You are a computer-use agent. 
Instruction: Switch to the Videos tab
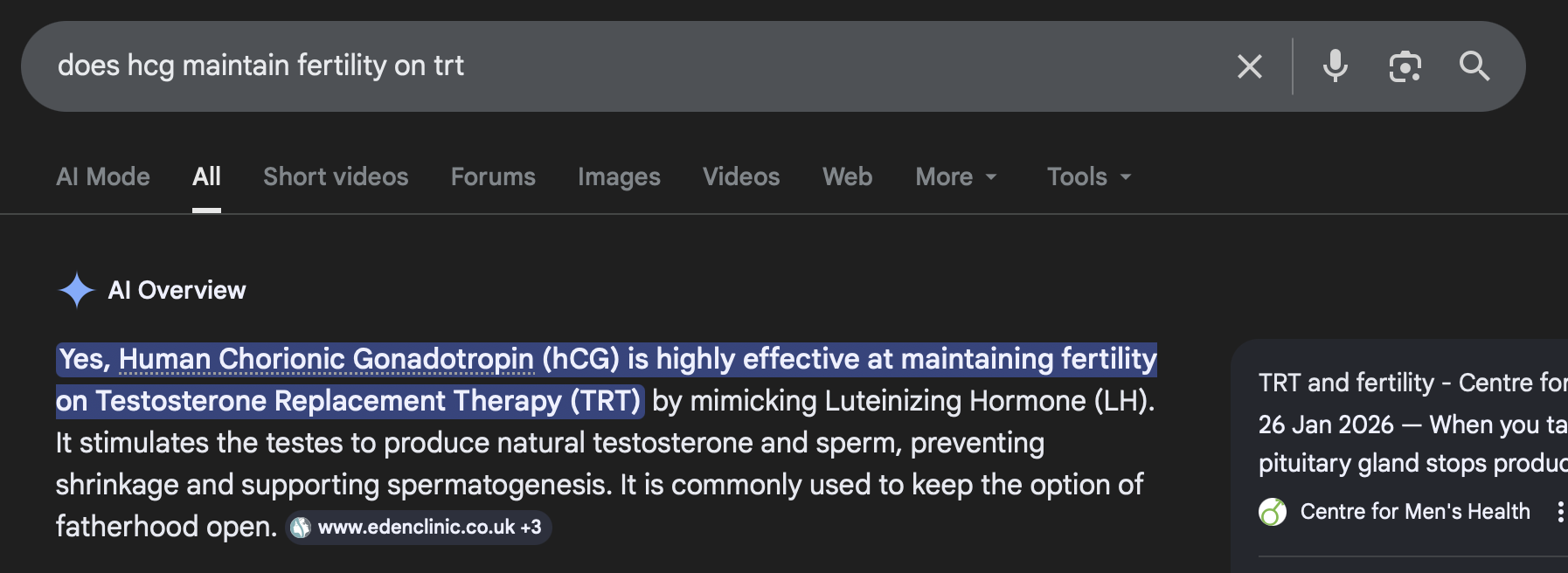tap(741, 176)
